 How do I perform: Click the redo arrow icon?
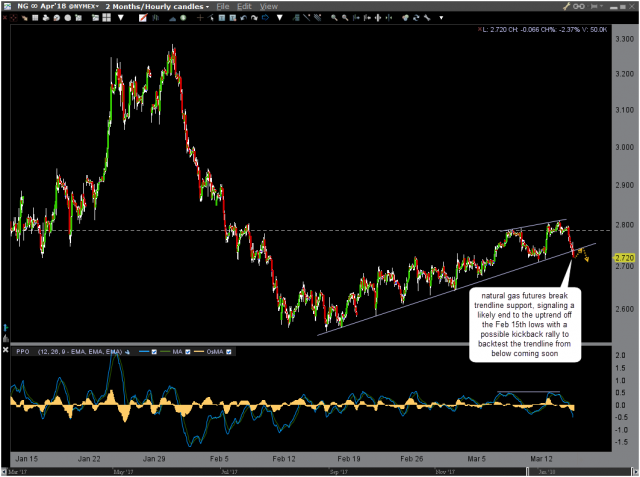click(254, 18)
